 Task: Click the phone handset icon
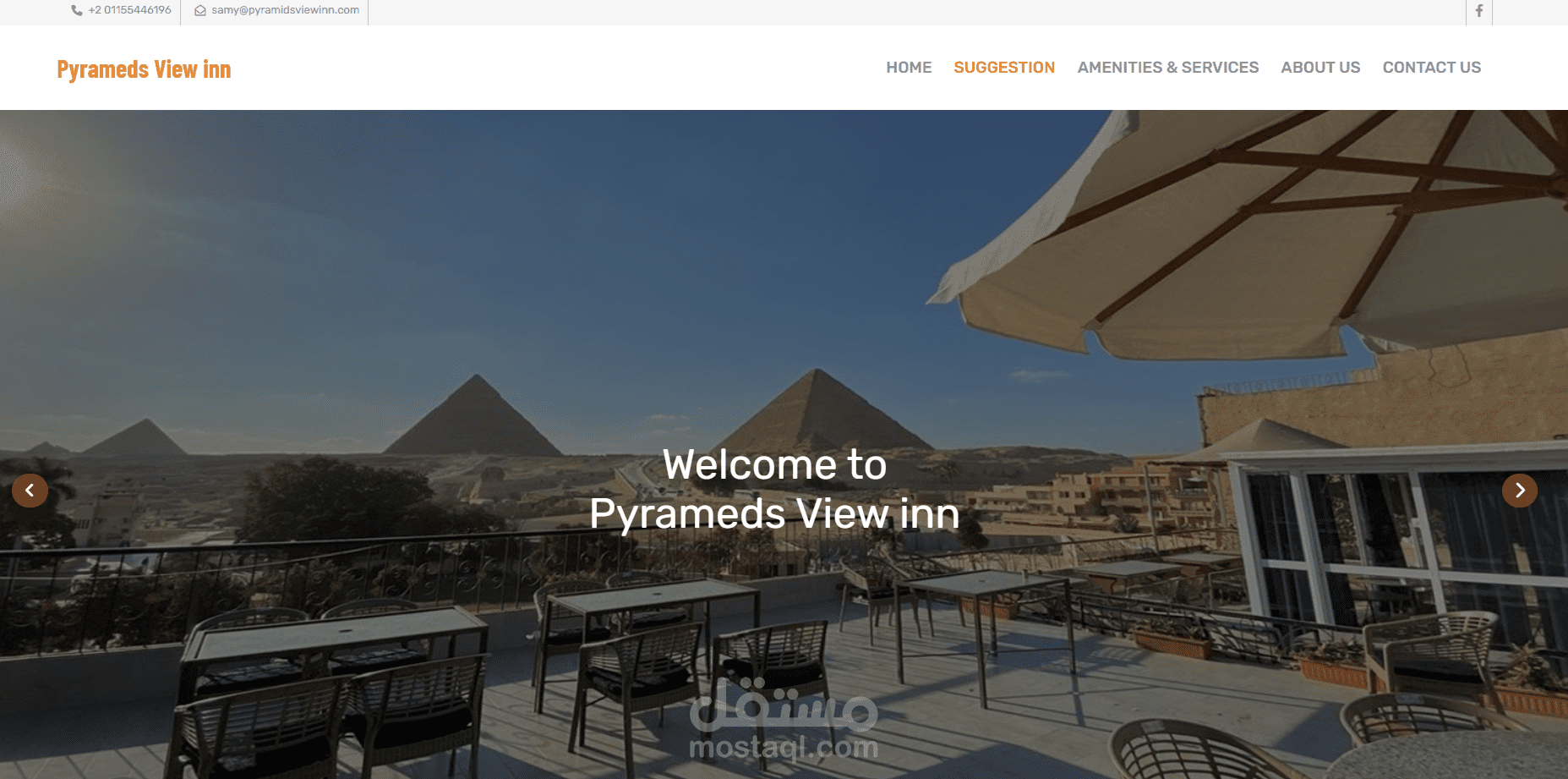click(x=77, y=10)
